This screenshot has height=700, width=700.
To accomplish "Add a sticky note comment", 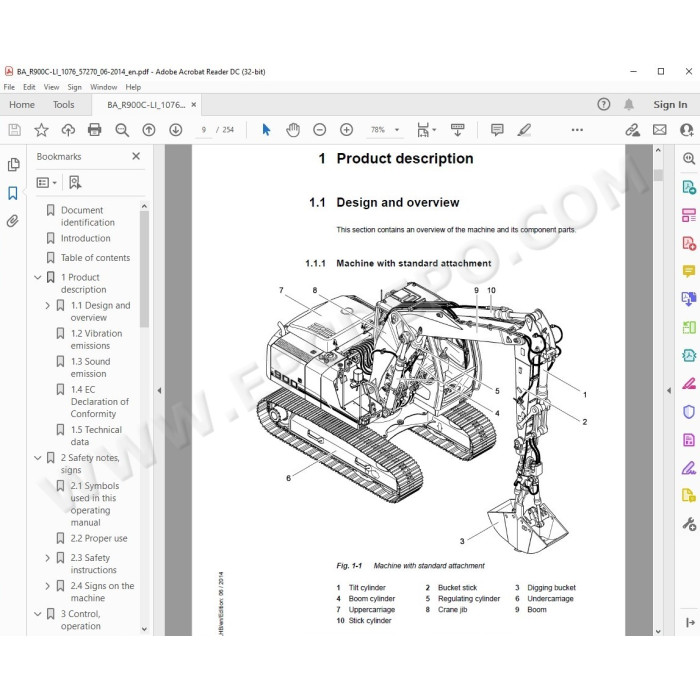I will click(497, 130).
